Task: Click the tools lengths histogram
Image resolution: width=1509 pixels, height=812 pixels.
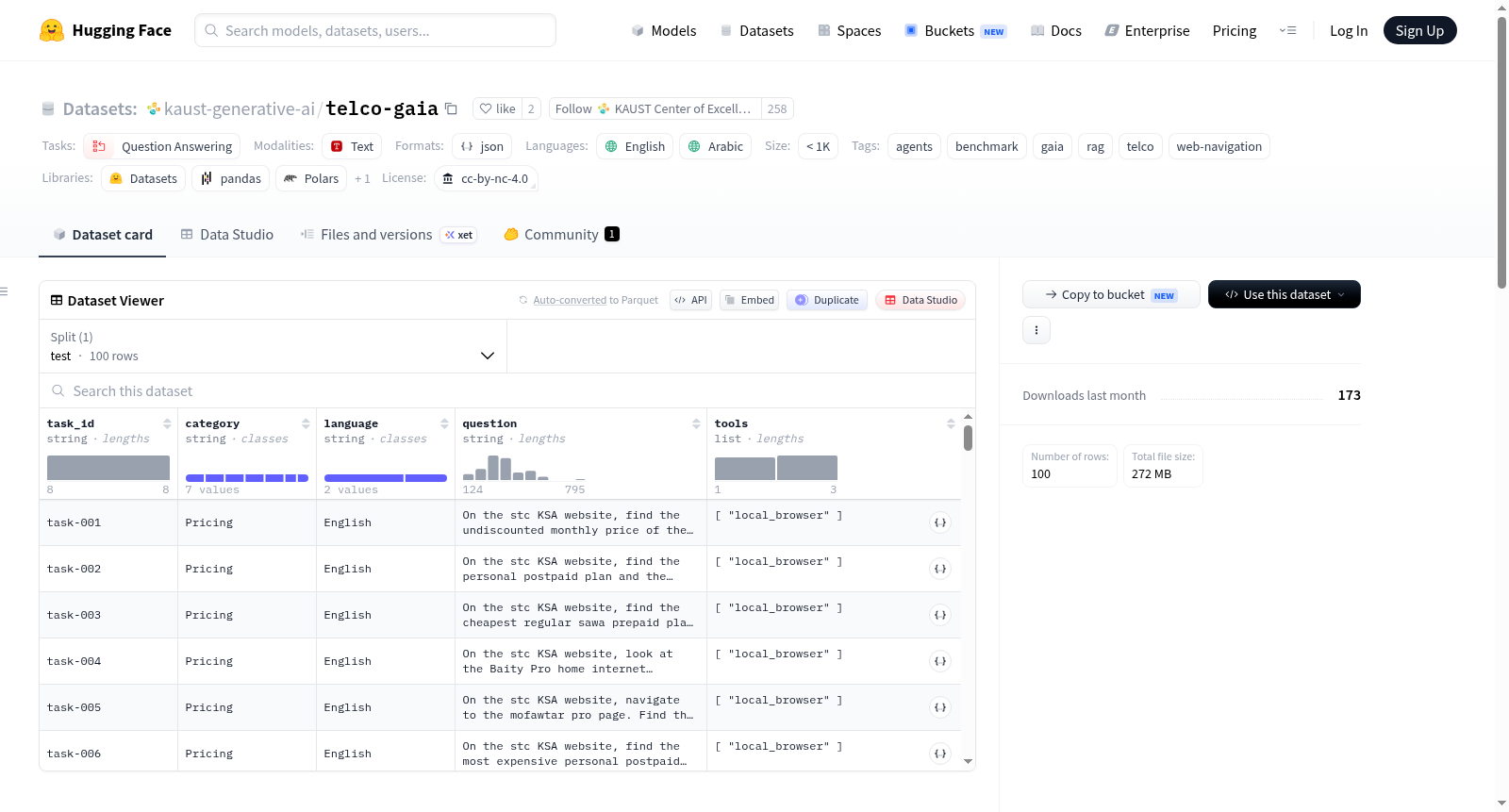Action: pyautogui.click(x=776, y=468)
